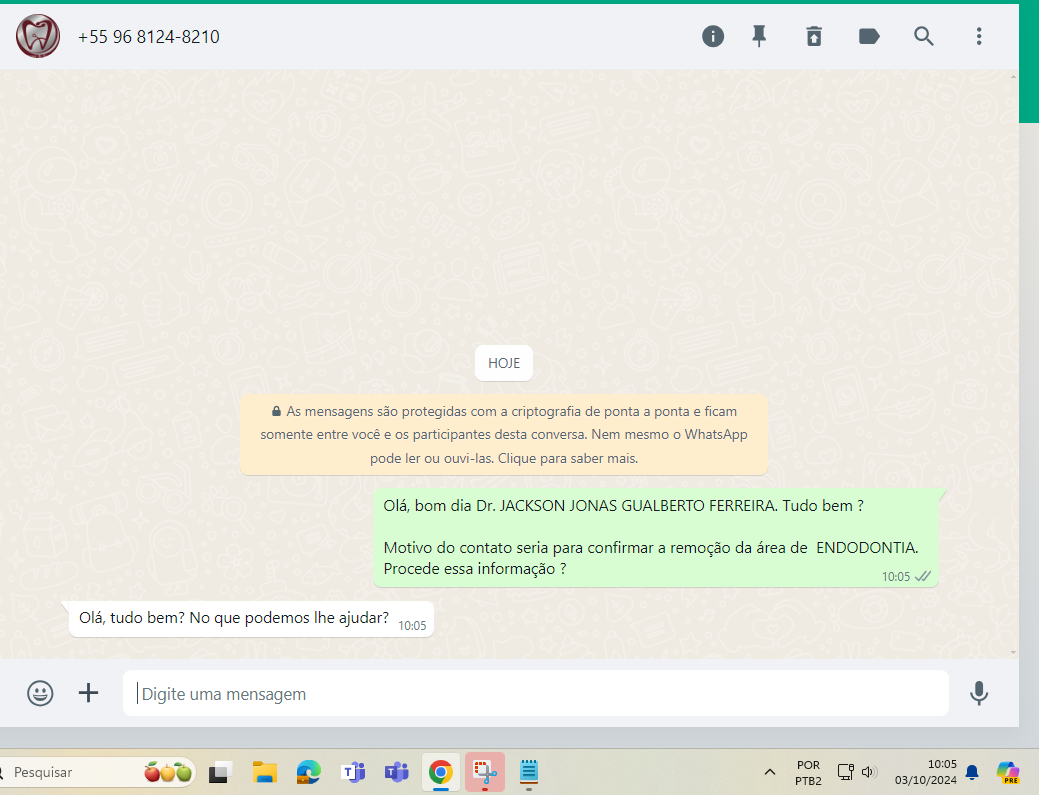Launch Copilot preview from the taskbar

point(1008,772)
